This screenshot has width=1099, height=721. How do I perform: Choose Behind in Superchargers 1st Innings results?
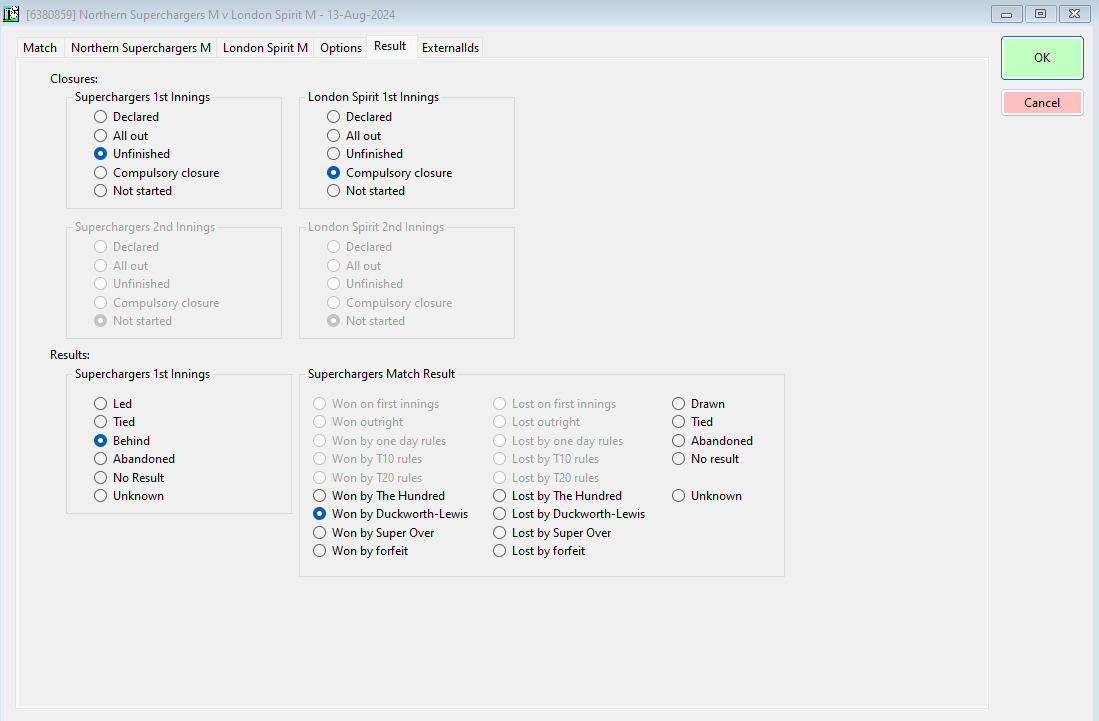(x=122, y=441)
